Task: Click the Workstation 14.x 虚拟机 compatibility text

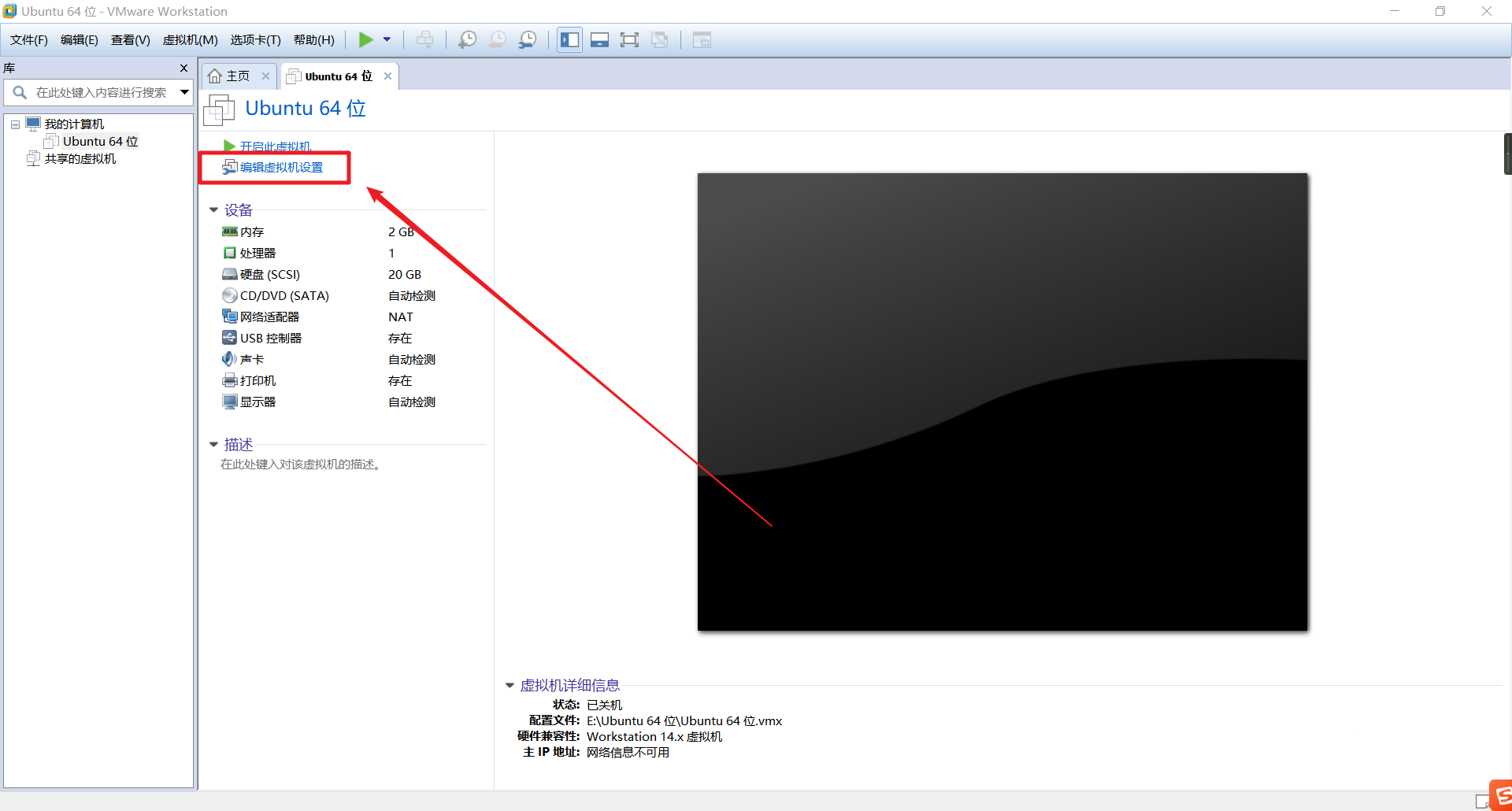Action: [654, 737]
